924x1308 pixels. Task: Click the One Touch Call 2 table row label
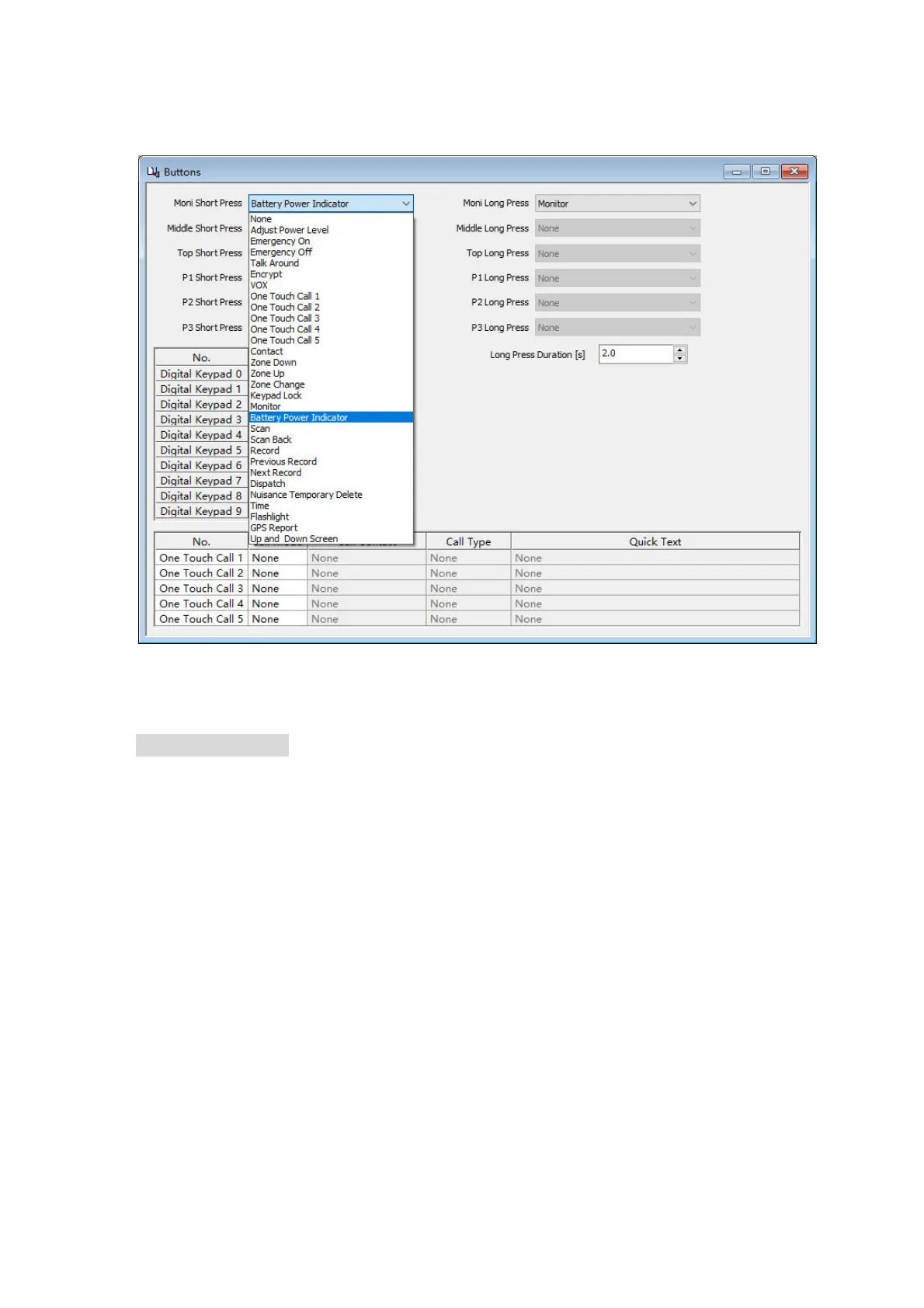[201, 573]
